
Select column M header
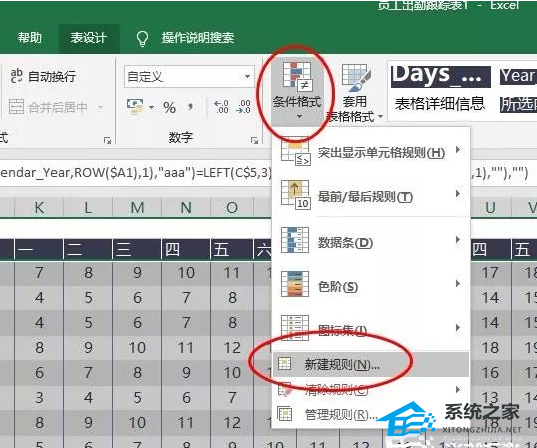click(x=137, y=208)
